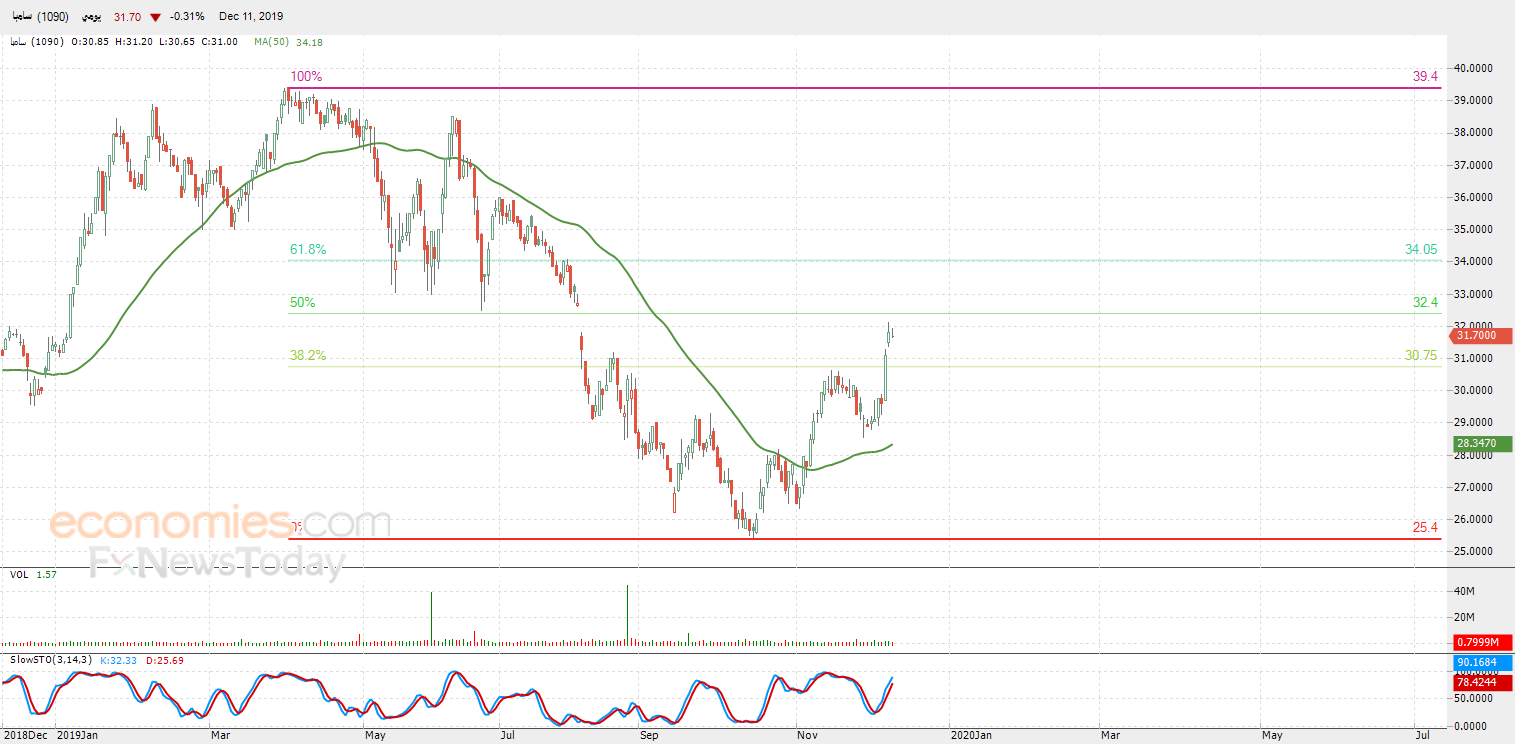Select the VOL 1.57 indicator label
The image size is (1515, 744).
(x=32, y=575)
